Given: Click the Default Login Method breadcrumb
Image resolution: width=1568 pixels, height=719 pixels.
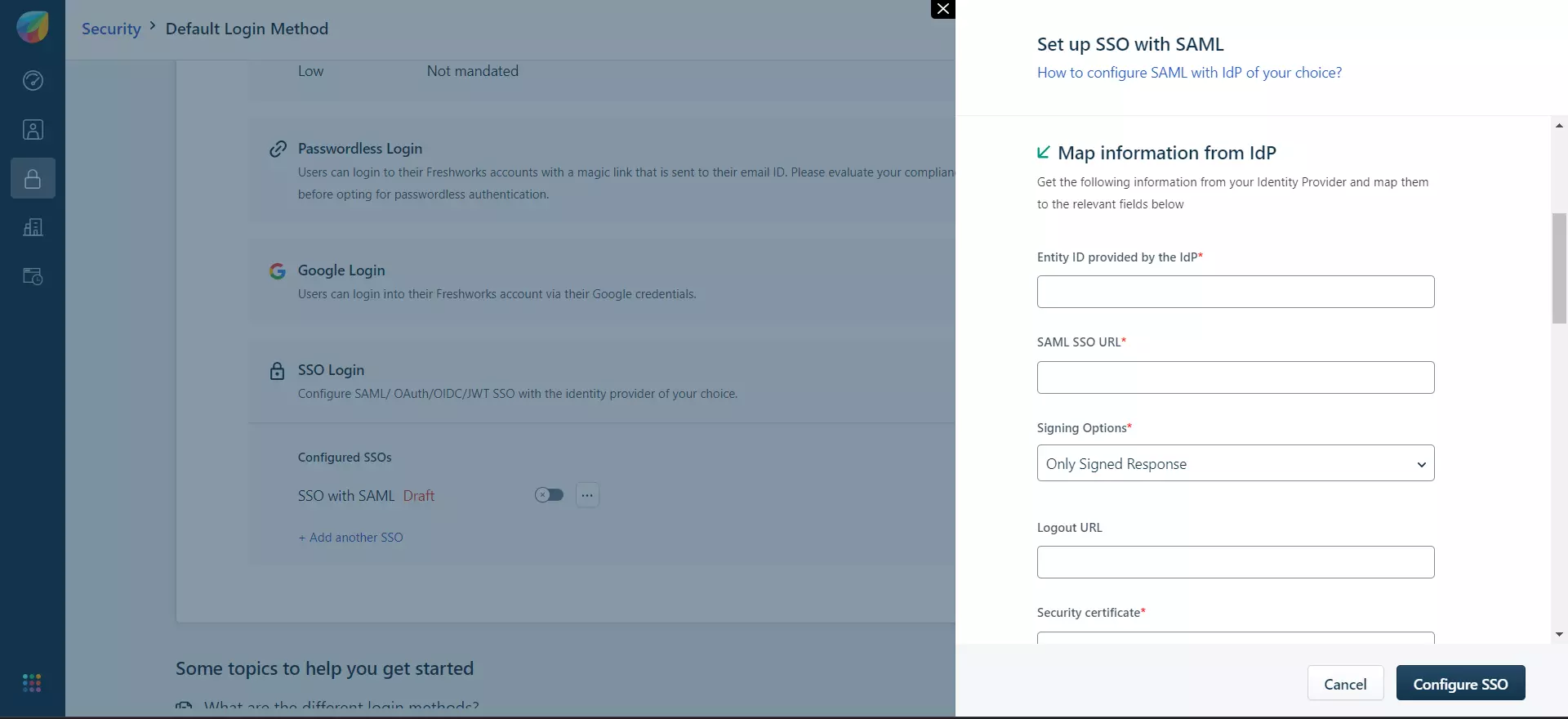Looking at the screenshot, I should (x=247, y=29).
